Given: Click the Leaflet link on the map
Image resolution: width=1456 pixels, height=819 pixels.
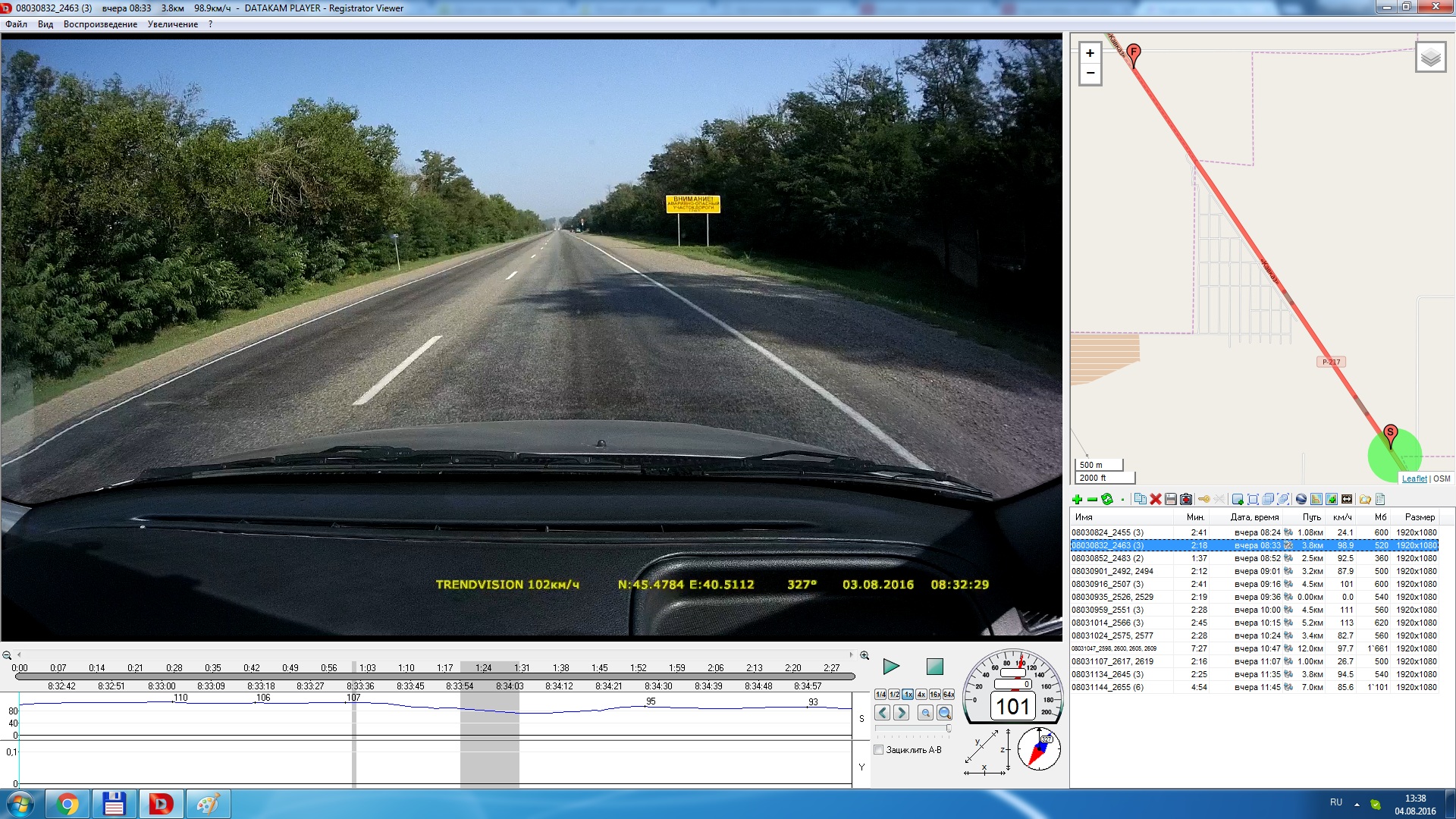Looking at the screenshot, I should click(1414, 479).
